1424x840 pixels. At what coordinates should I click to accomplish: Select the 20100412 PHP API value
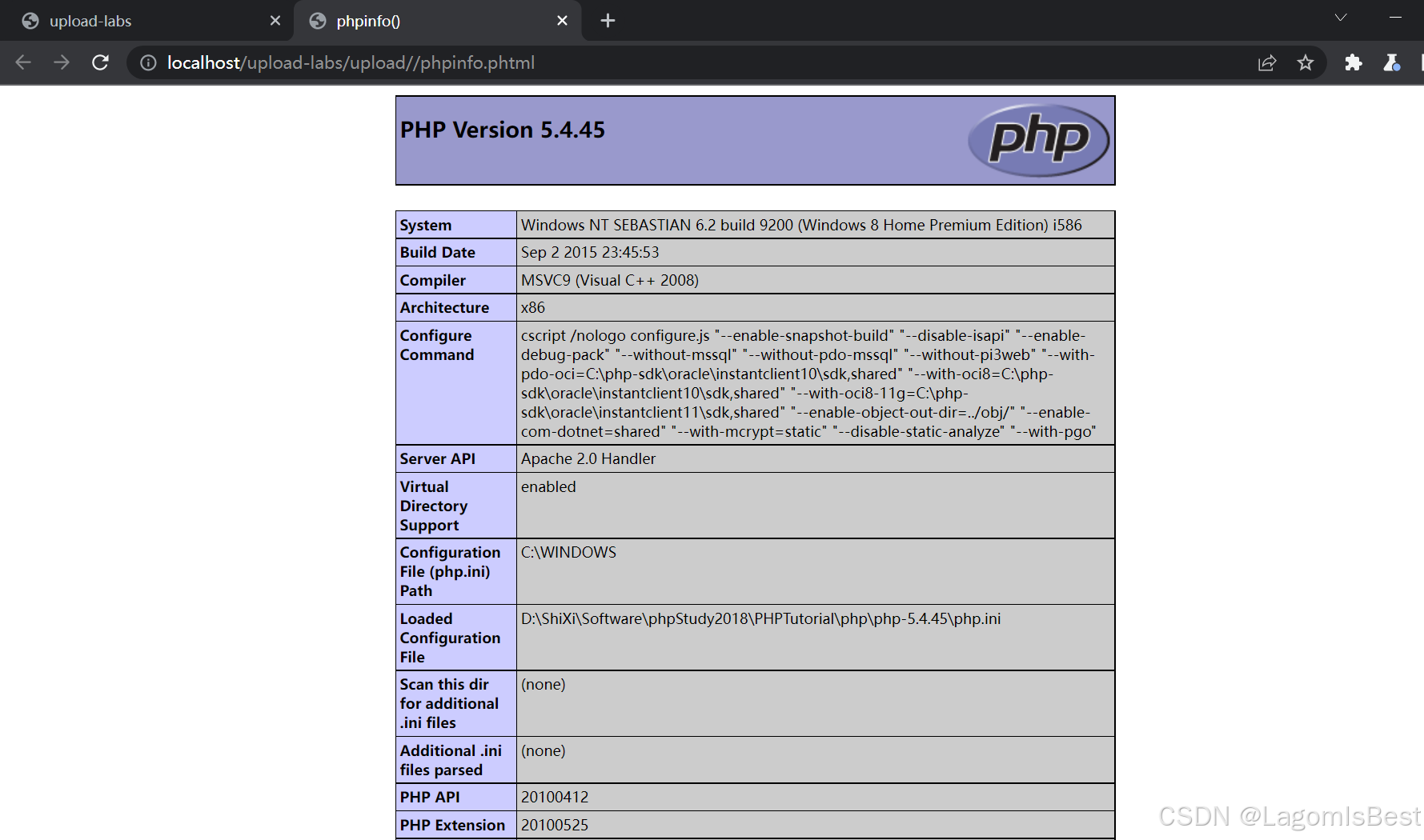(x=555, y=798)
